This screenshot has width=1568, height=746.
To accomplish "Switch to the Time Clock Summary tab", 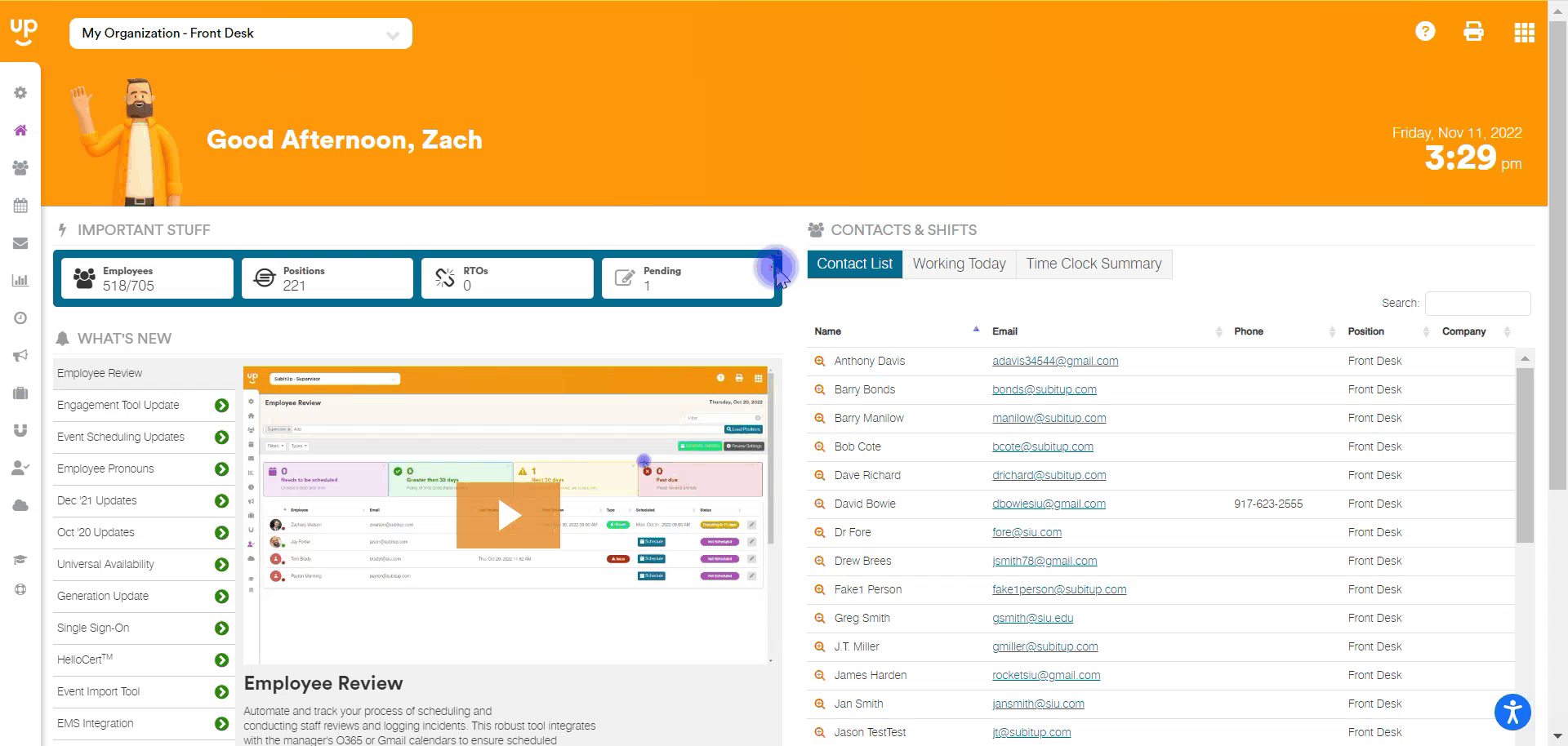I will point(1093,264).
